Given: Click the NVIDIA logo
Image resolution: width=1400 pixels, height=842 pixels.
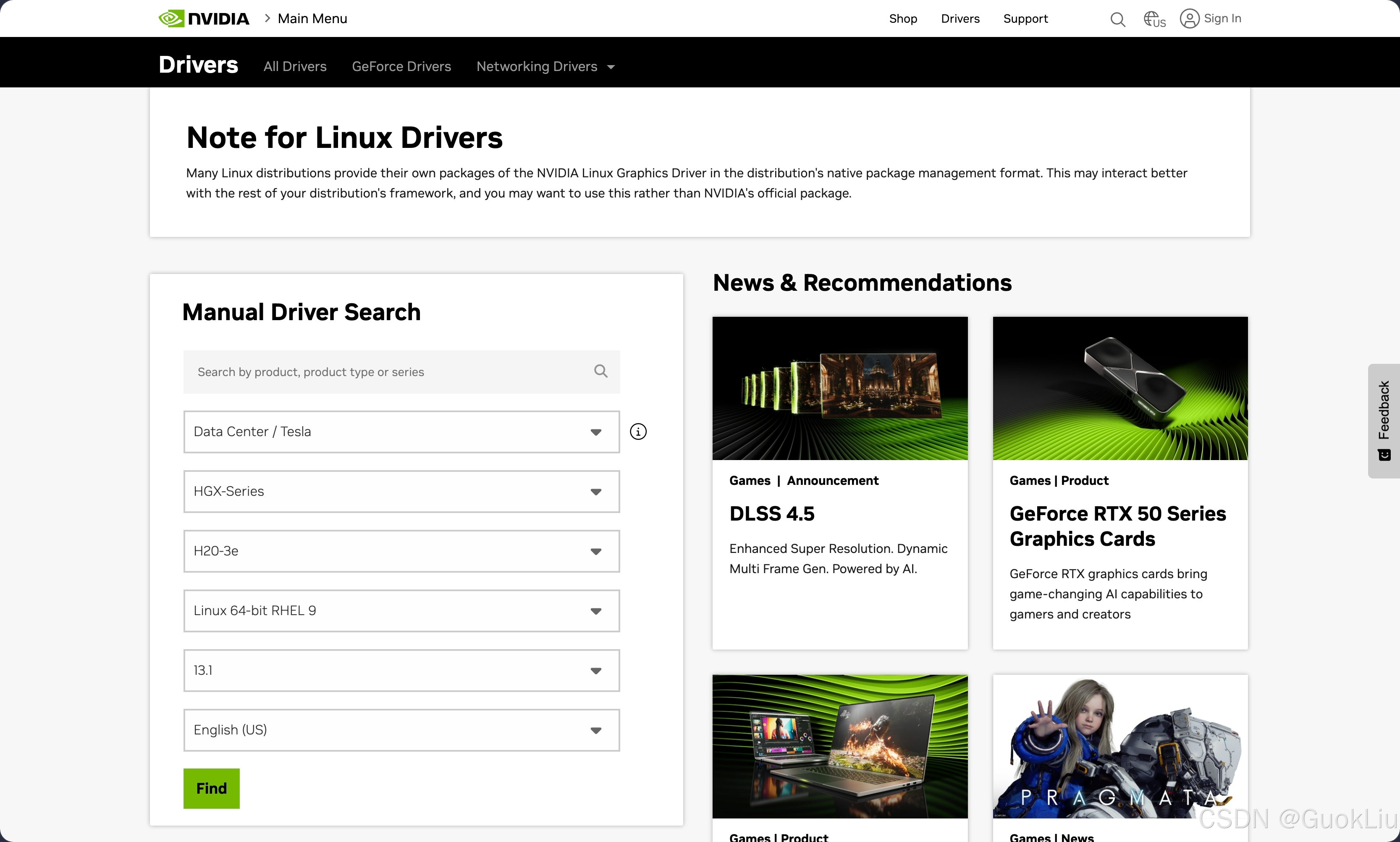Looking at the screenshot, I should 204,19.
